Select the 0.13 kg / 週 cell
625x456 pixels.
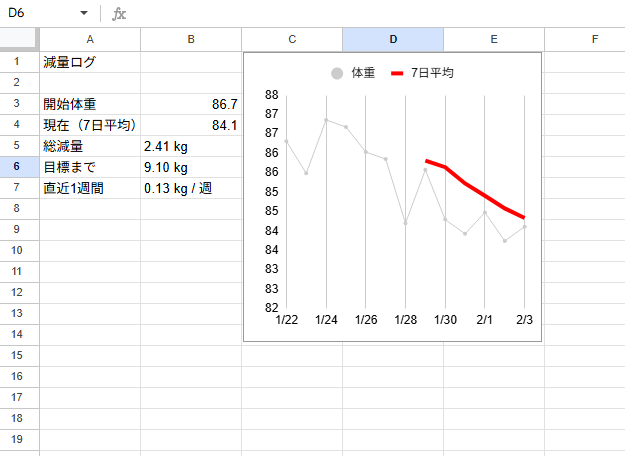click(x=191, y=188)
